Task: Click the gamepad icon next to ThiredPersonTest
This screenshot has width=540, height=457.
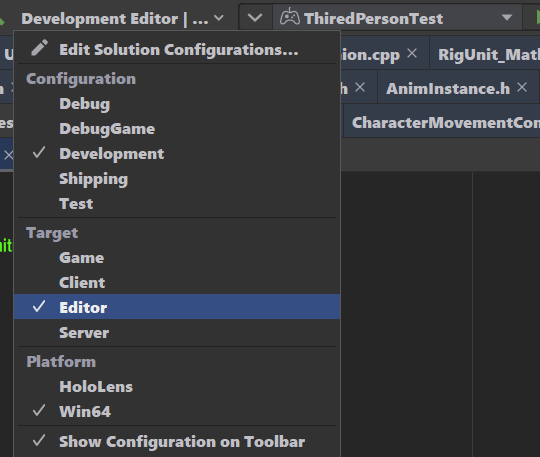Action: [290, 17]
